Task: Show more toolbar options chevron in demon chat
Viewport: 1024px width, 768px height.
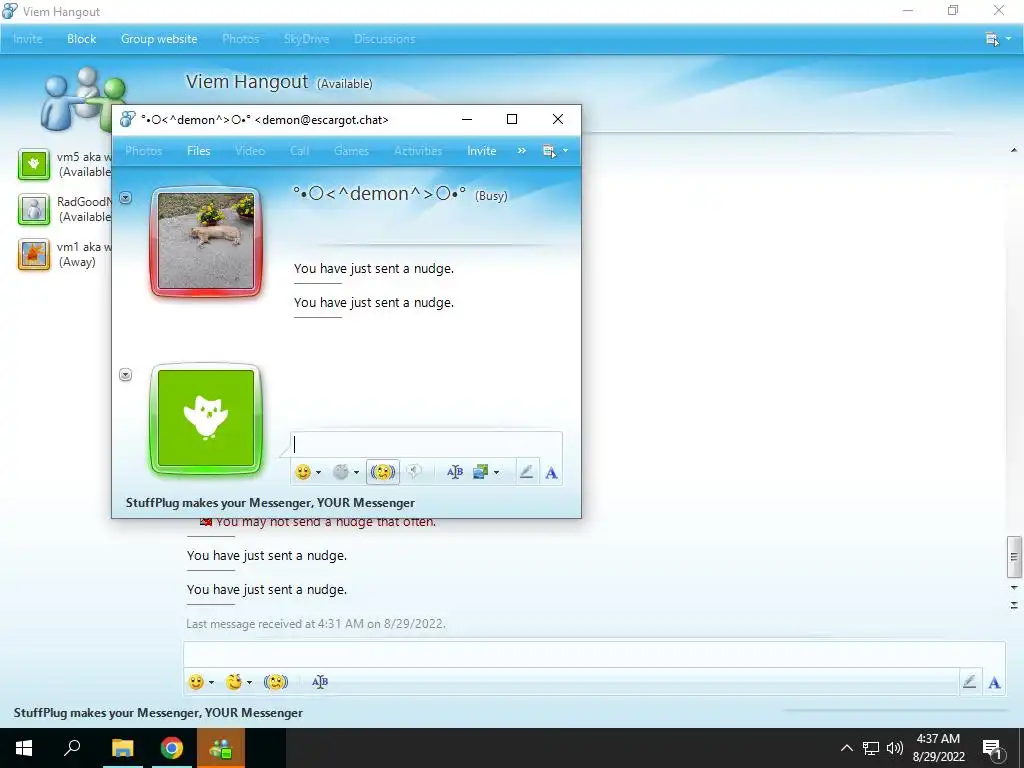Action: point(521,151)
